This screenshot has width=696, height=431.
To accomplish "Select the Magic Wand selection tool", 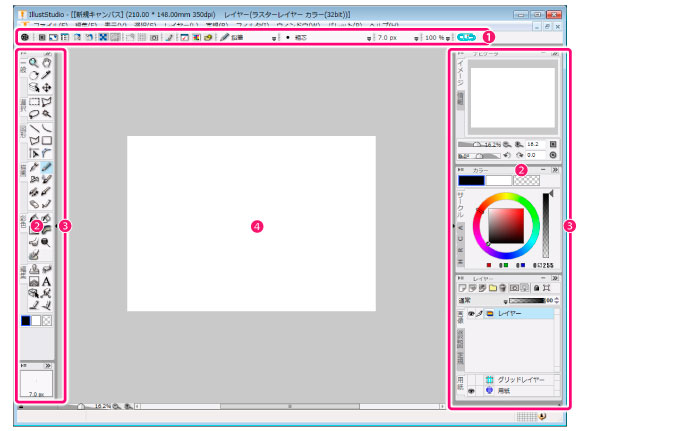I will coord(47,114).
